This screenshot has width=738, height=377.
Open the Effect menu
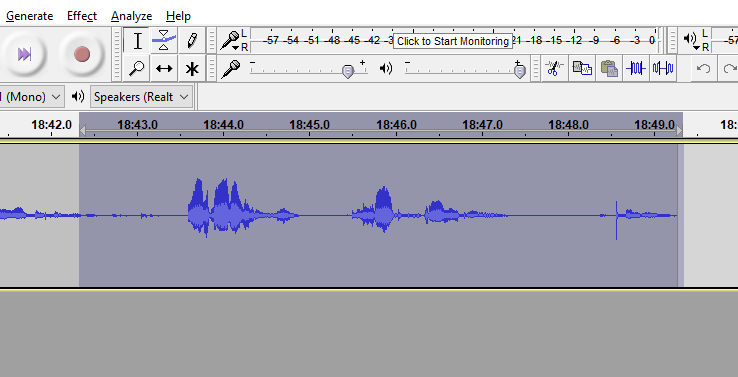click(82, 16)
